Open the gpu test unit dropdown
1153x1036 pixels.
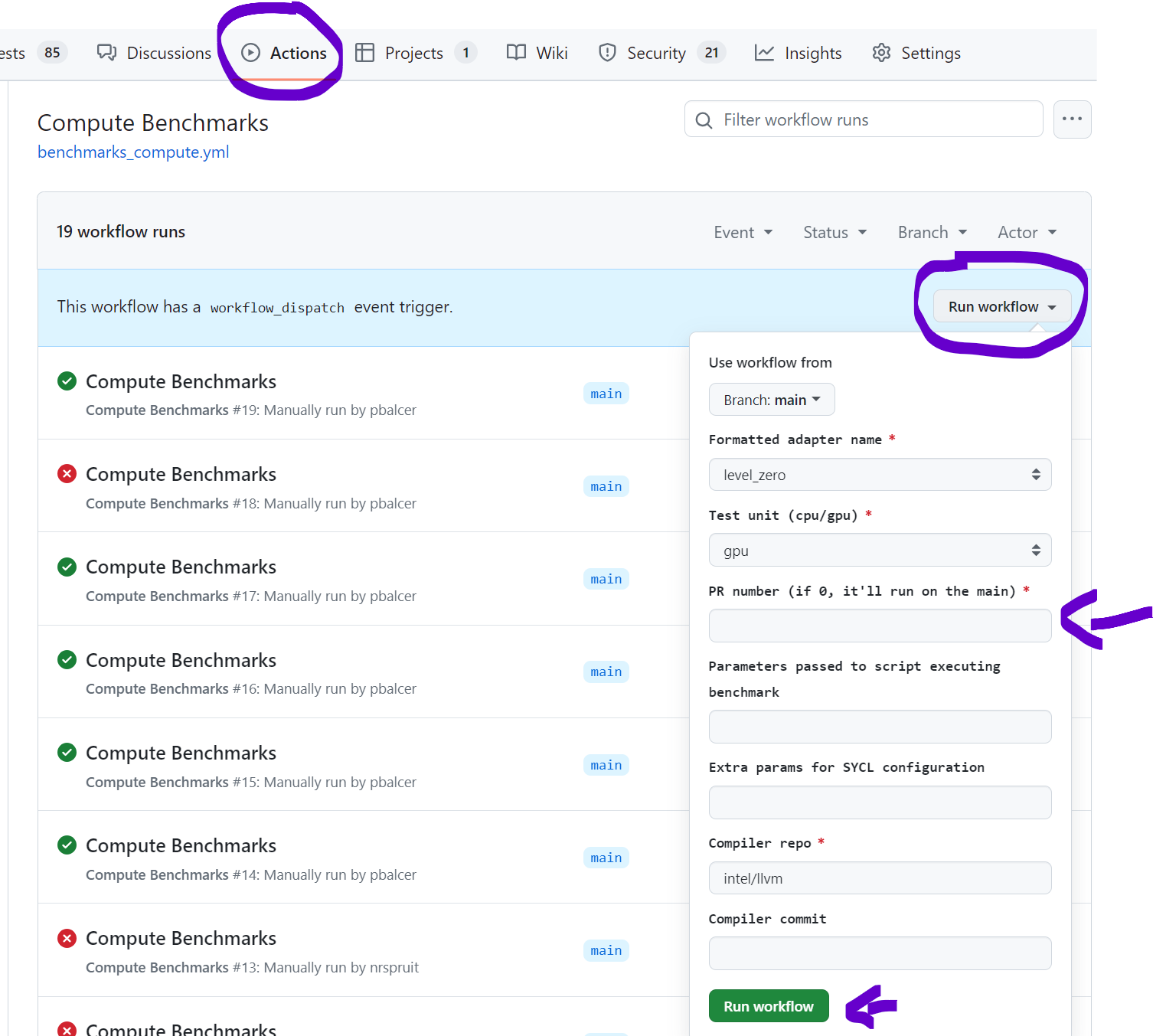point(880,550)
